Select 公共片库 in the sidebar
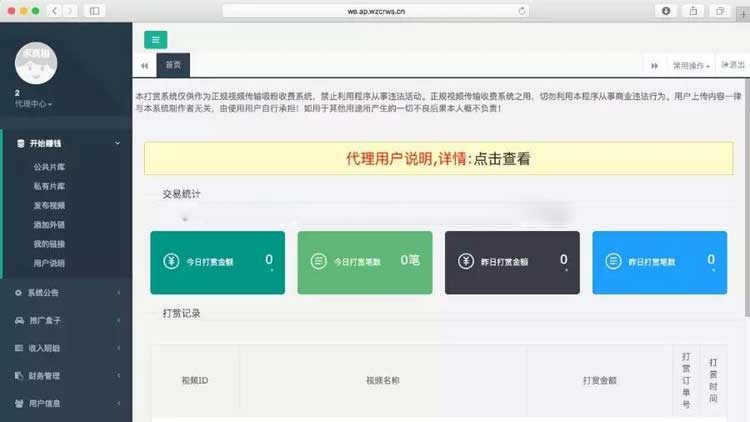The width and height of the screenshot is (750, 422). (x=49, y=167)
